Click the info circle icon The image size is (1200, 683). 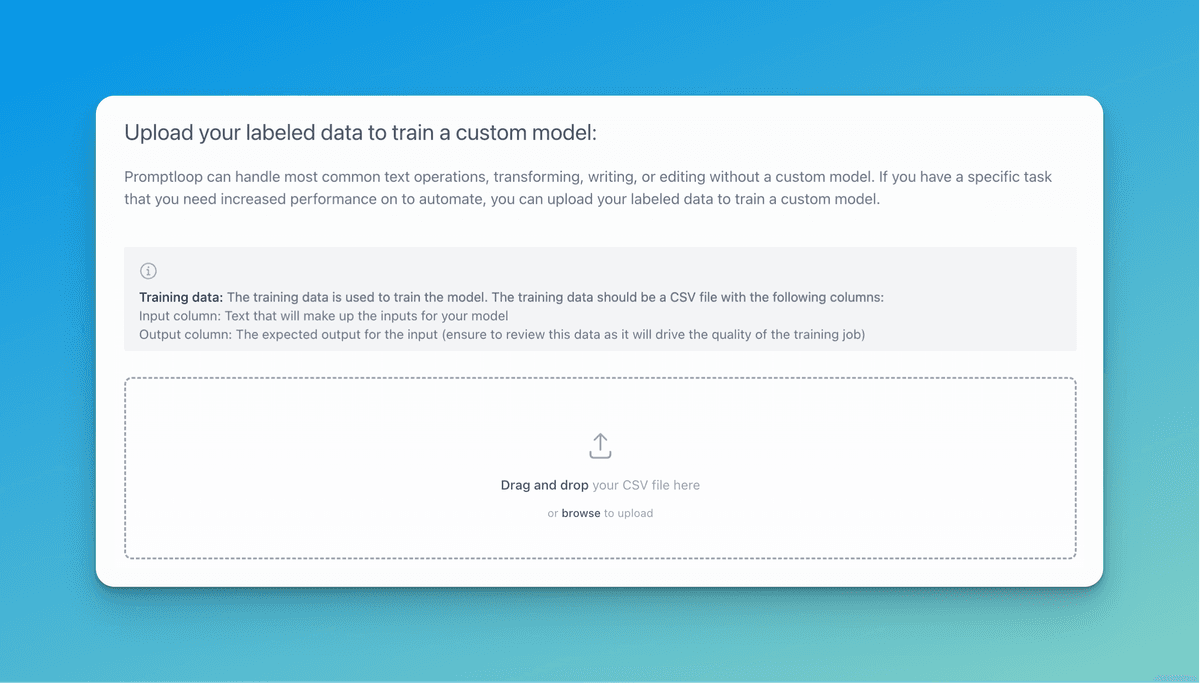[149, 271]
